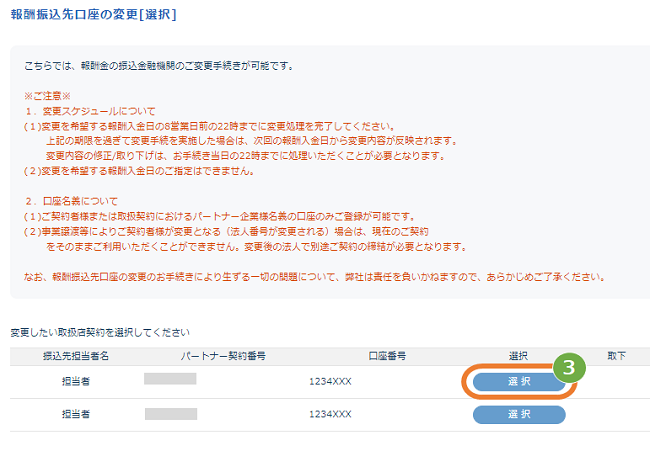Click the 選択 button in the second contract row
650x467 pixels.
point(519,414)
